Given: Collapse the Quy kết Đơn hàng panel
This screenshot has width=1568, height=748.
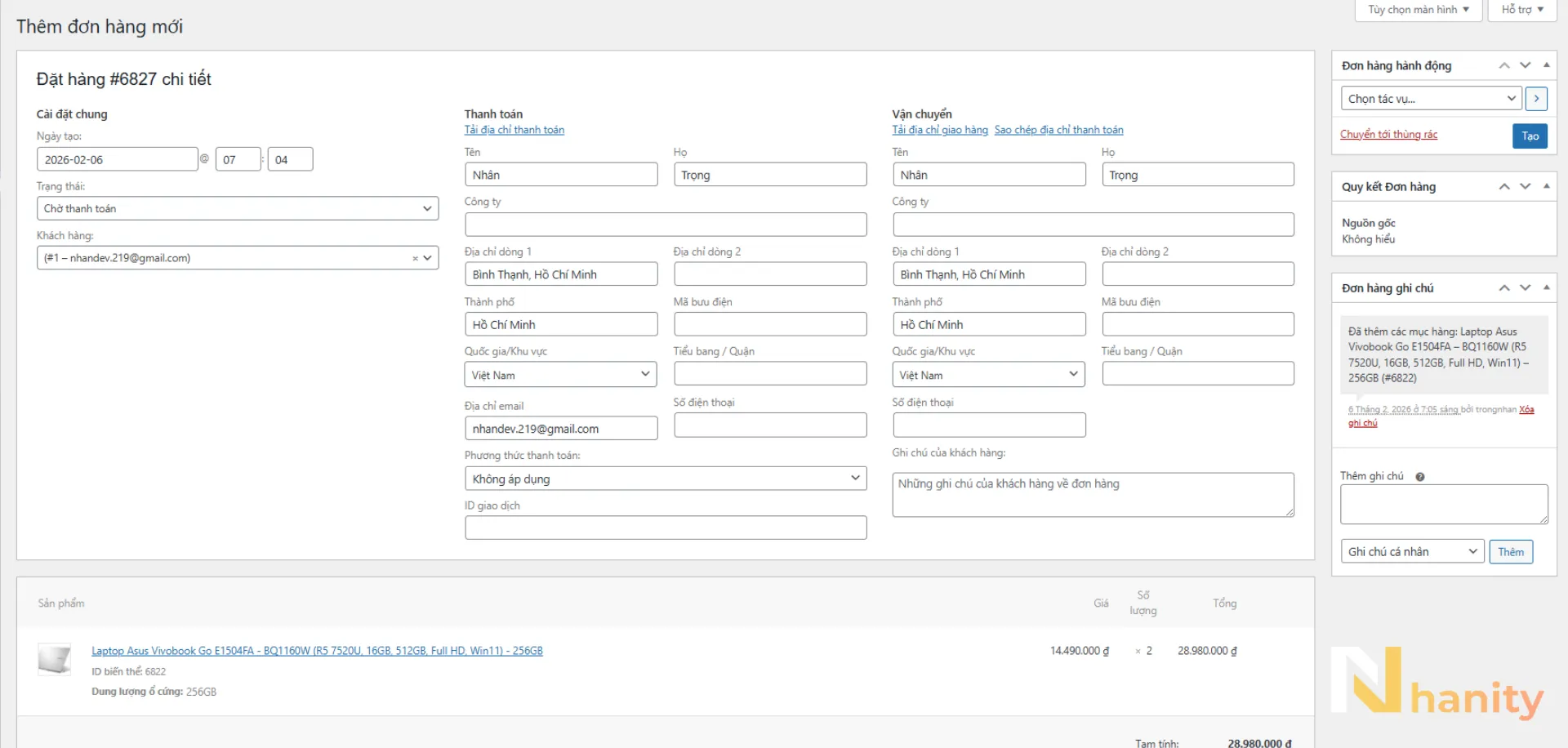Looking at the screenshot, I should click(1546, 186).
